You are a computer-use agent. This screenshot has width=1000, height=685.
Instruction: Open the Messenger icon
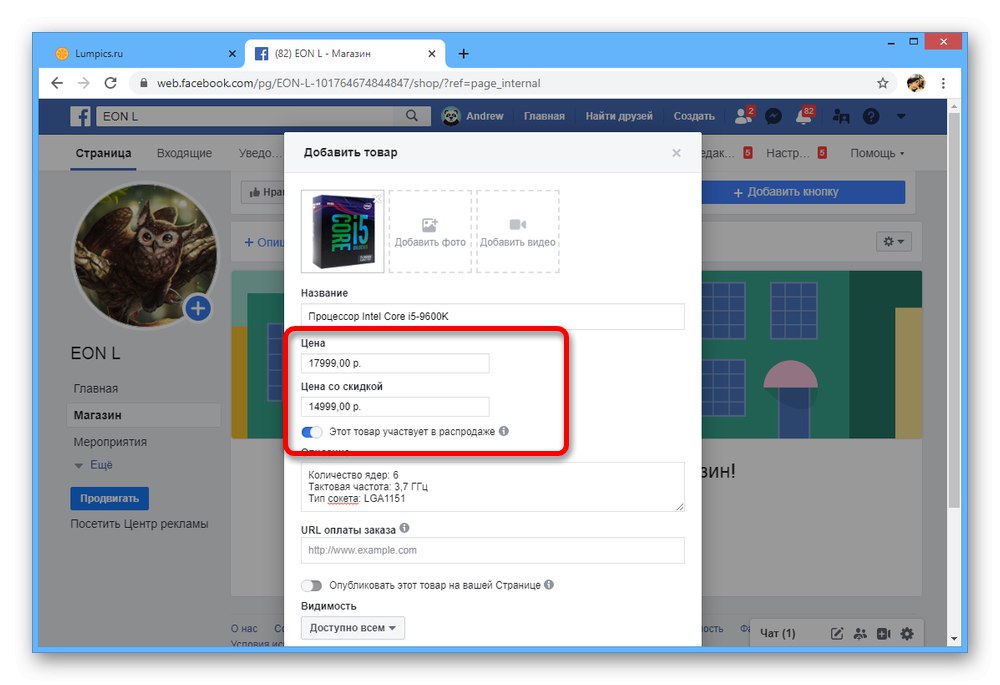[x=774, y=116]
